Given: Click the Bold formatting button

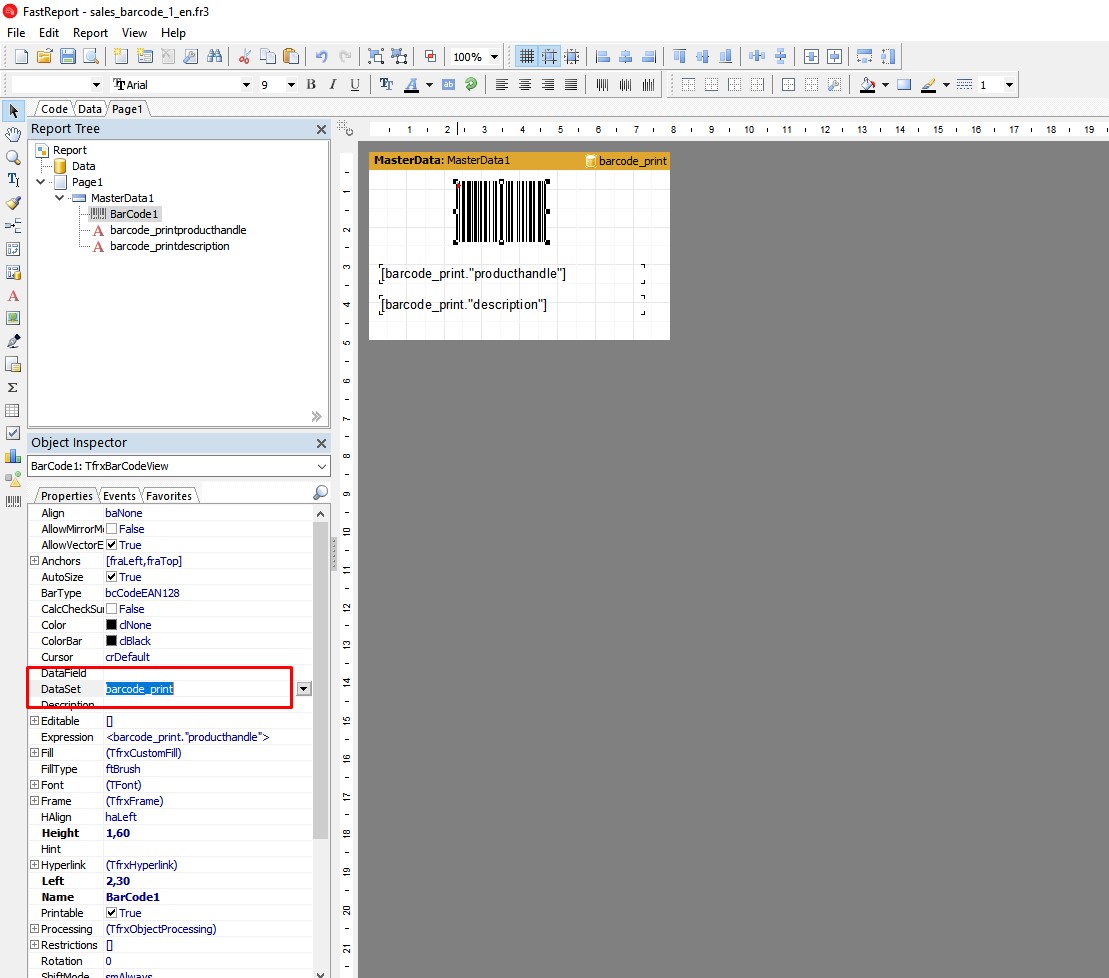Looking at the screenshot, I should pos(311,85).
